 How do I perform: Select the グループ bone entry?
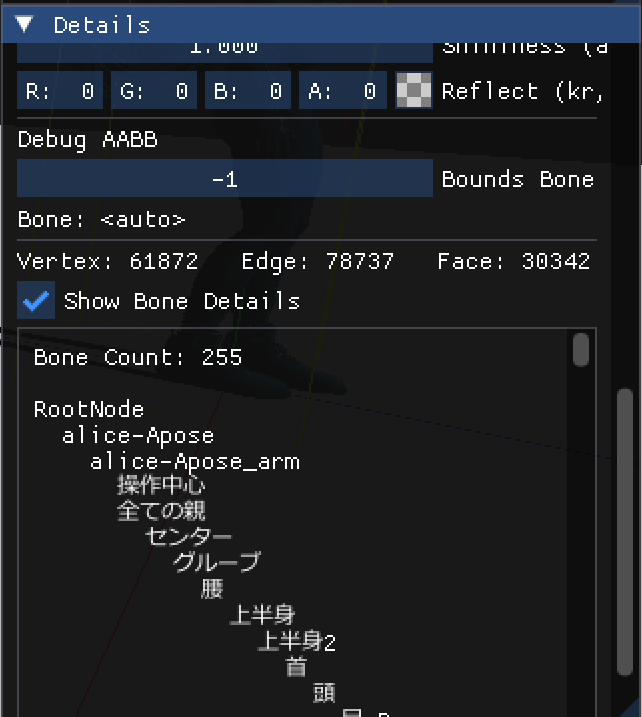[217, 562]
